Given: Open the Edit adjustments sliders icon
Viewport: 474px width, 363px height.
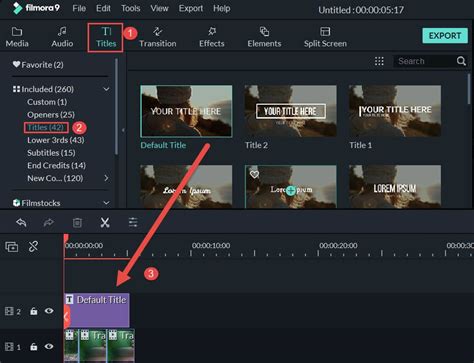Looking at the screenshot, I should coord(133,222).
